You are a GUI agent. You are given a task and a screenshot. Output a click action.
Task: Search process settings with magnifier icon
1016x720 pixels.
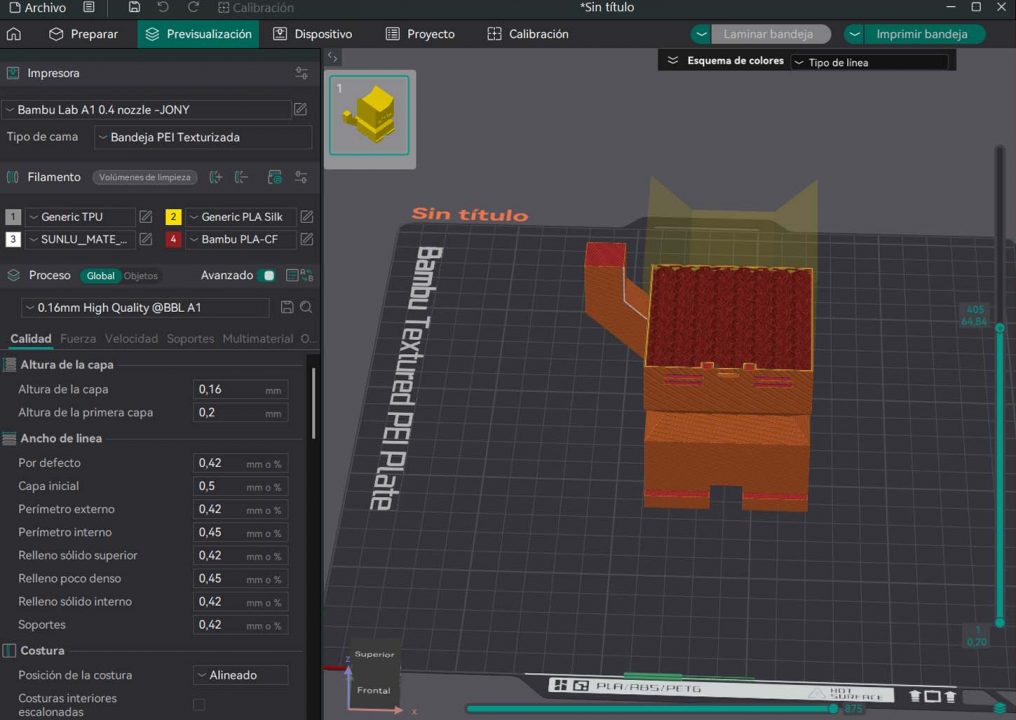pos(306,308)
